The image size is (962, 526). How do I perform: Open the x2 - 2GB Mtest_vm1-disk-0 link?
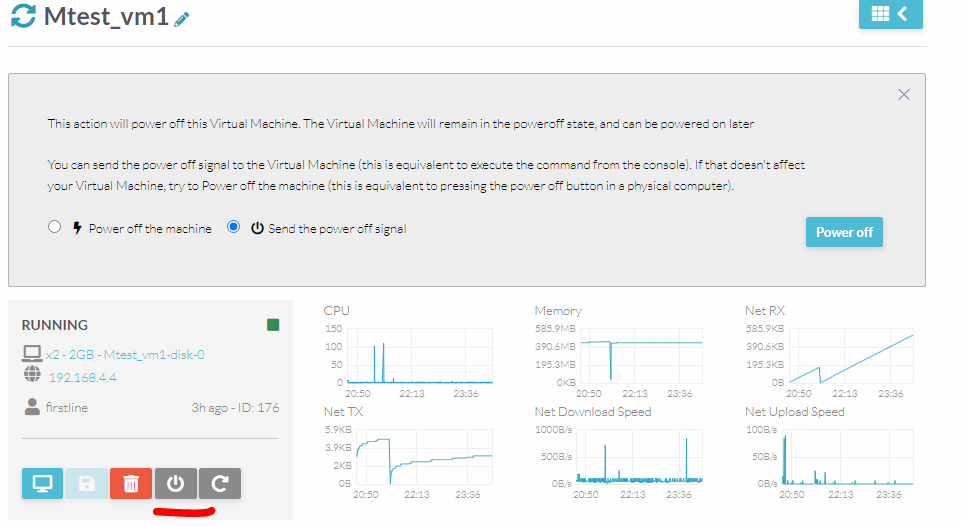[x=125, y=354]
